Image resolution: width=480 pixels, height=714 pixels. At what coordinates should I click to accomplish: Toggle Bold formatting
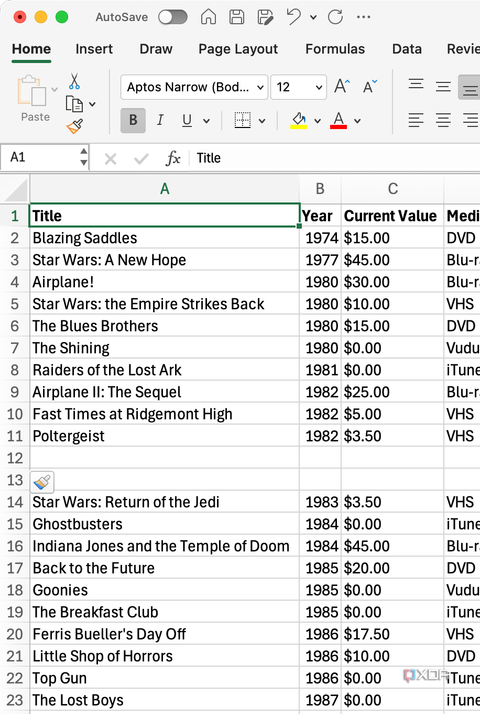(x=133, y=120)
